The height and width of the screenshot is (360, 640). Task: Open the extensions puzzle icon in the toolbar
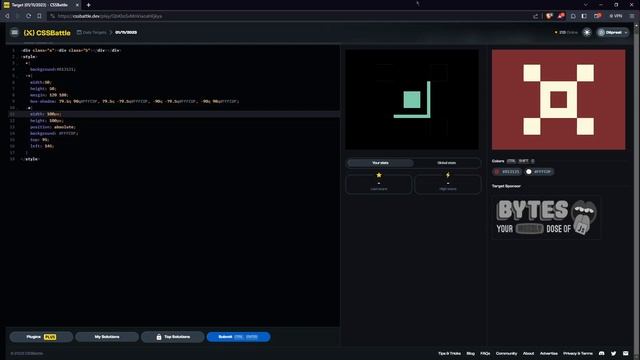click(x=573, y=16)
